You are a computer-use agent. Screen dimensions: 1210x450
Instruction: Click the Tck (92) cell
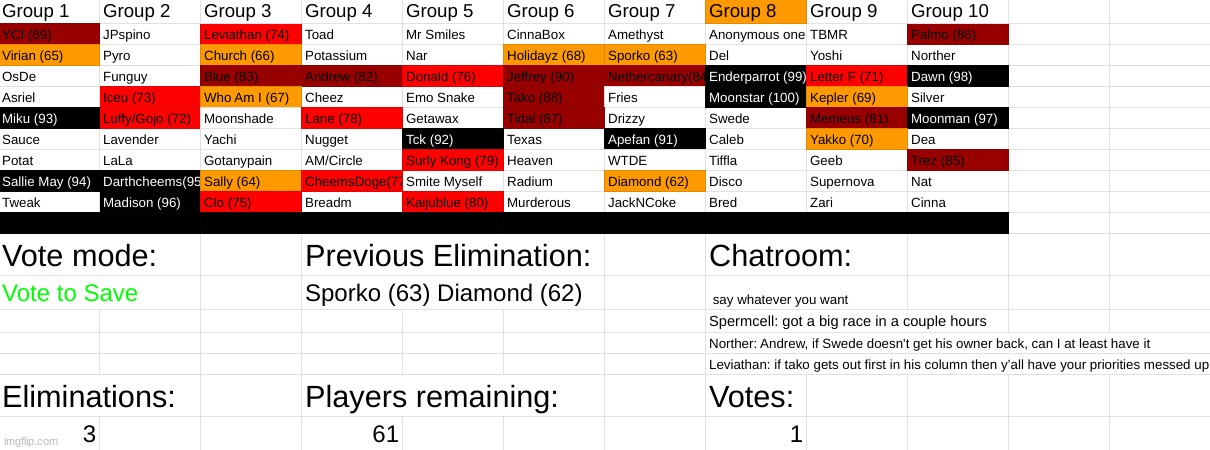click(x=453, y=140)
